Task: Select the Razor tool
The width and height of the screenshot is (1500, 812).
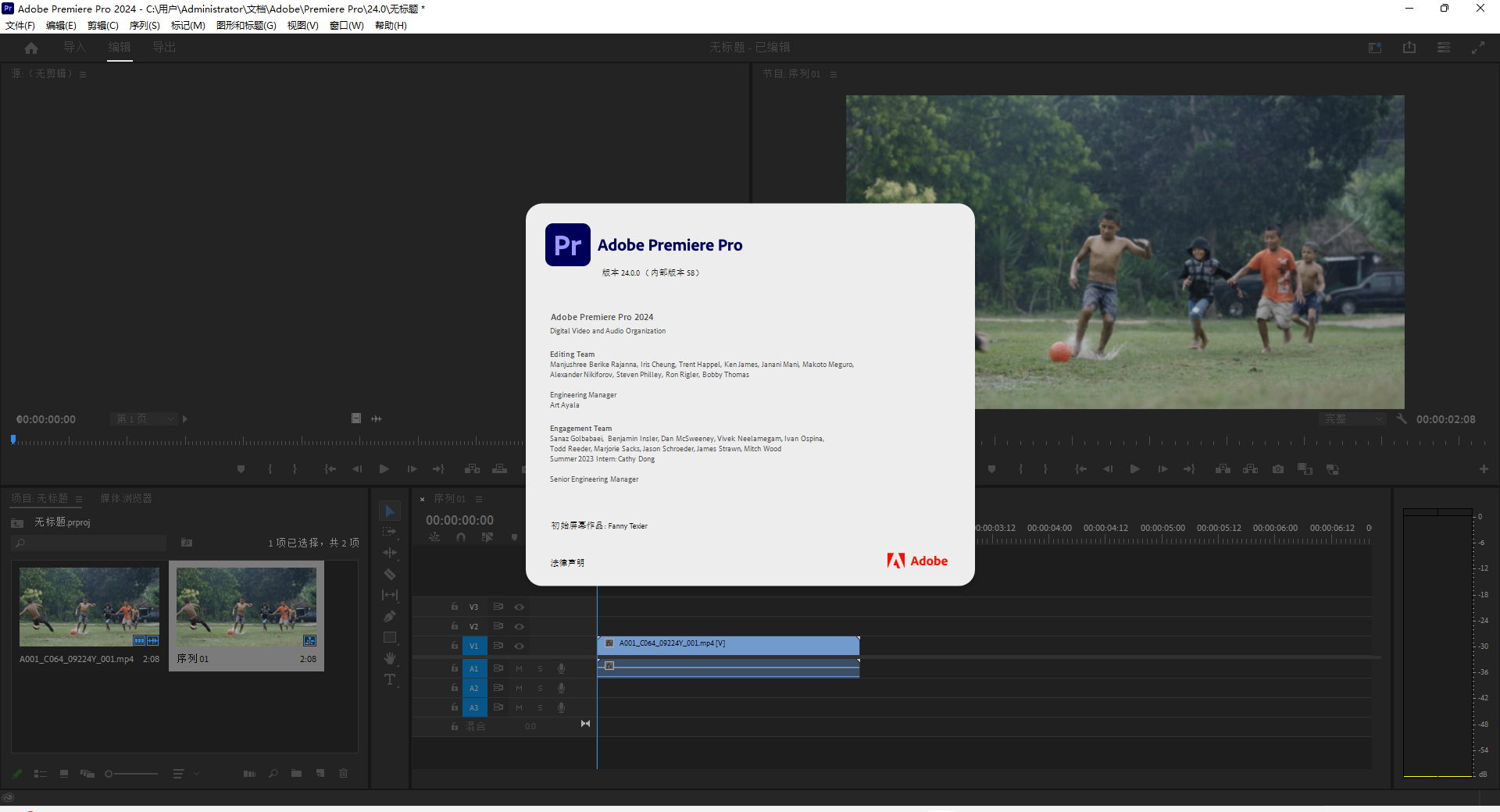Action: tap(390, 574)
